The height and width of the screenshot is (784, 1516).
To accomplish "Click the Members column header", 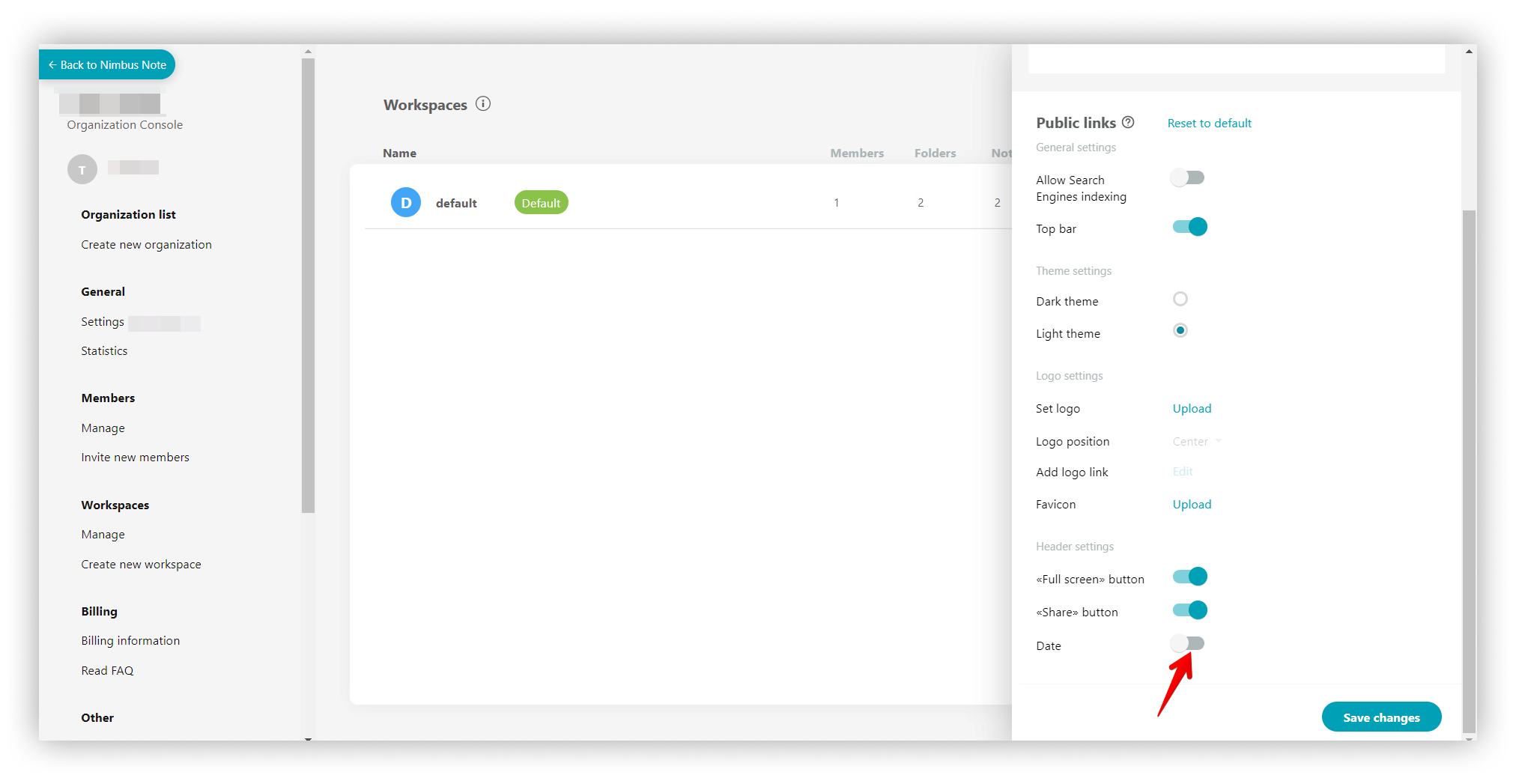I will click(x=857, y=154).
